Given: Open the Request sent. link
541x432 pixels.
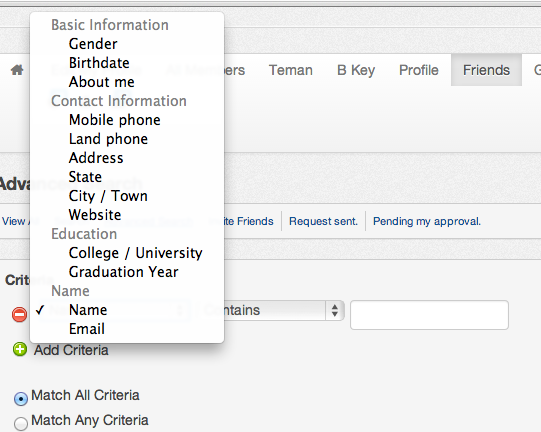Looking at the screenshot, I should pyautogui.click(x=323, y=221).
